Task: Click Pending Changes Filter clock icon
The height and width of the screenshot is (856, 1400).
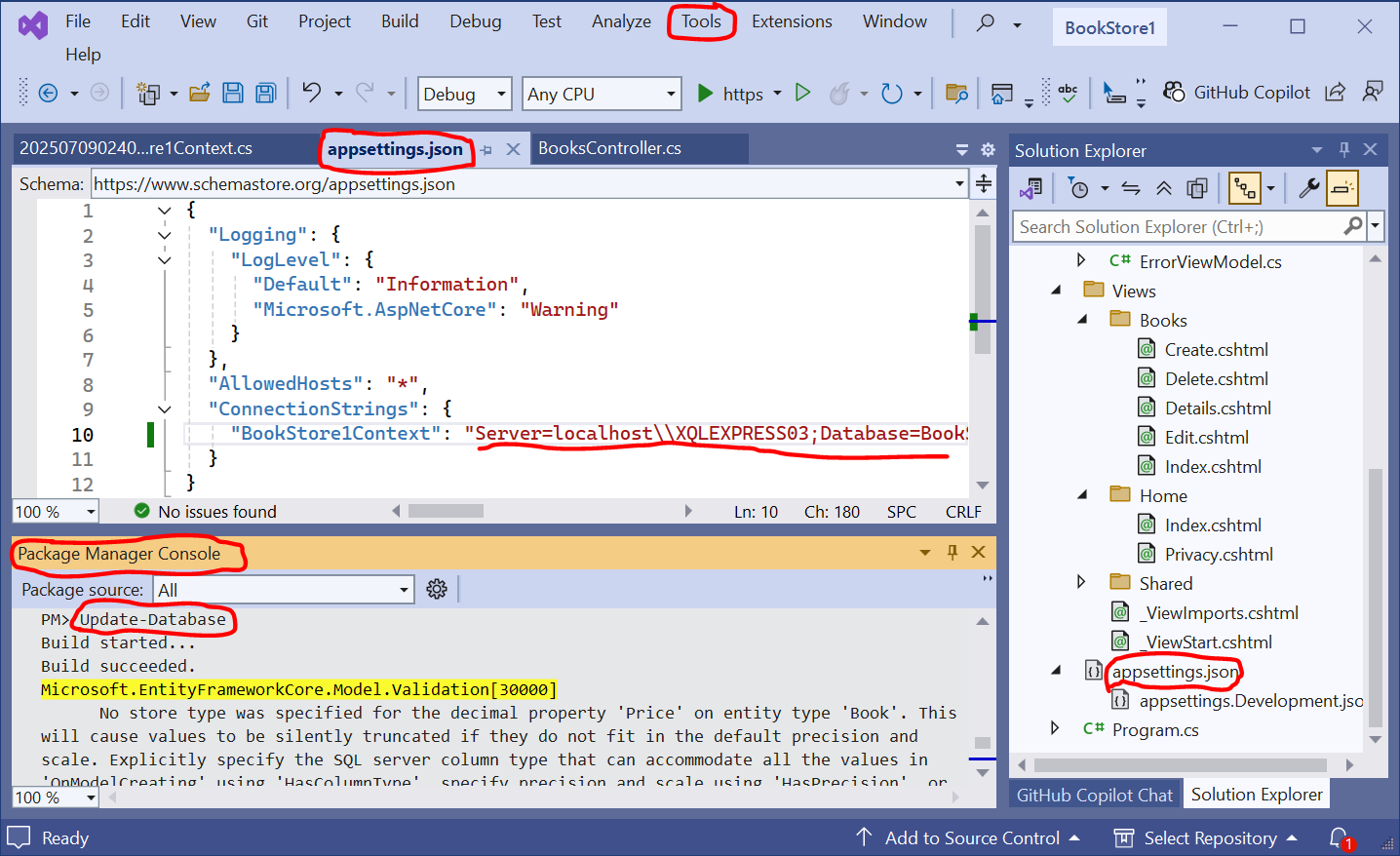Action: 1078,188
